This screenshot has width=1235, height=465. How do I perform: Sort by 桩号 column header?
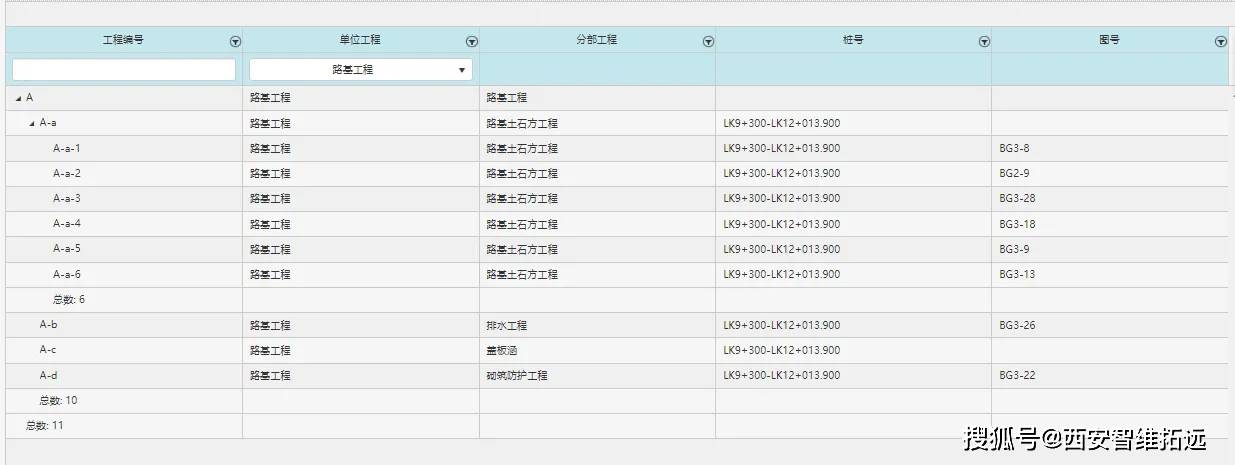click(x=852, y=40)
